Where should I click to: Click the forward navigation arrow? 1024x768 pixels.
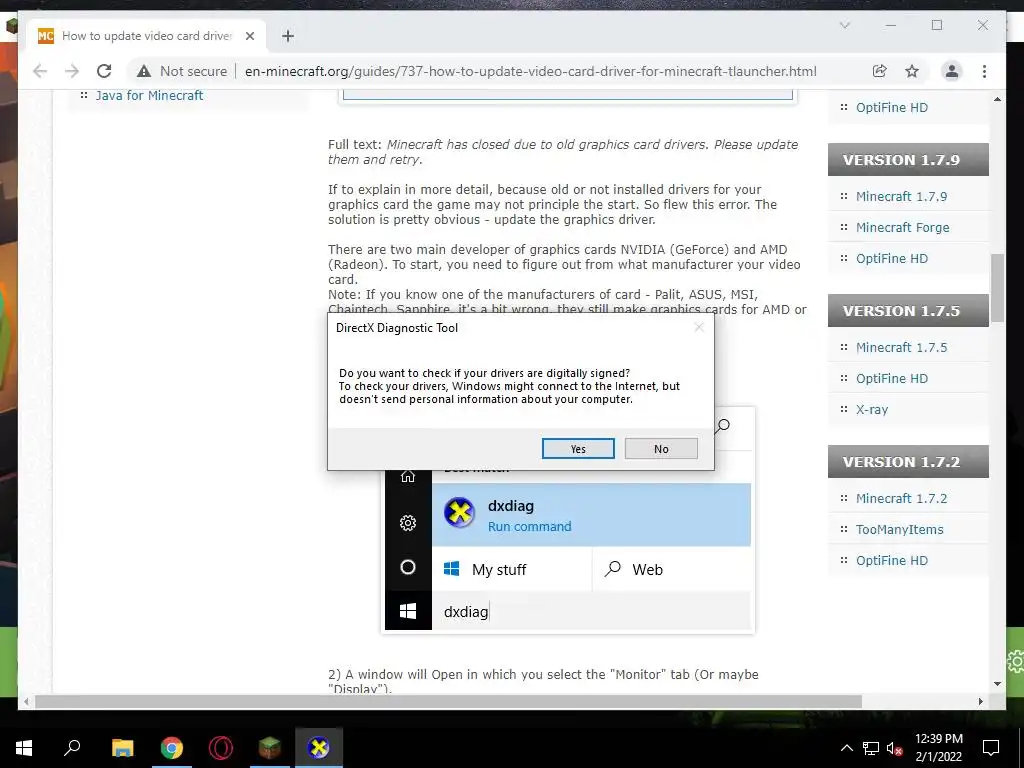(x=72, y=71)
